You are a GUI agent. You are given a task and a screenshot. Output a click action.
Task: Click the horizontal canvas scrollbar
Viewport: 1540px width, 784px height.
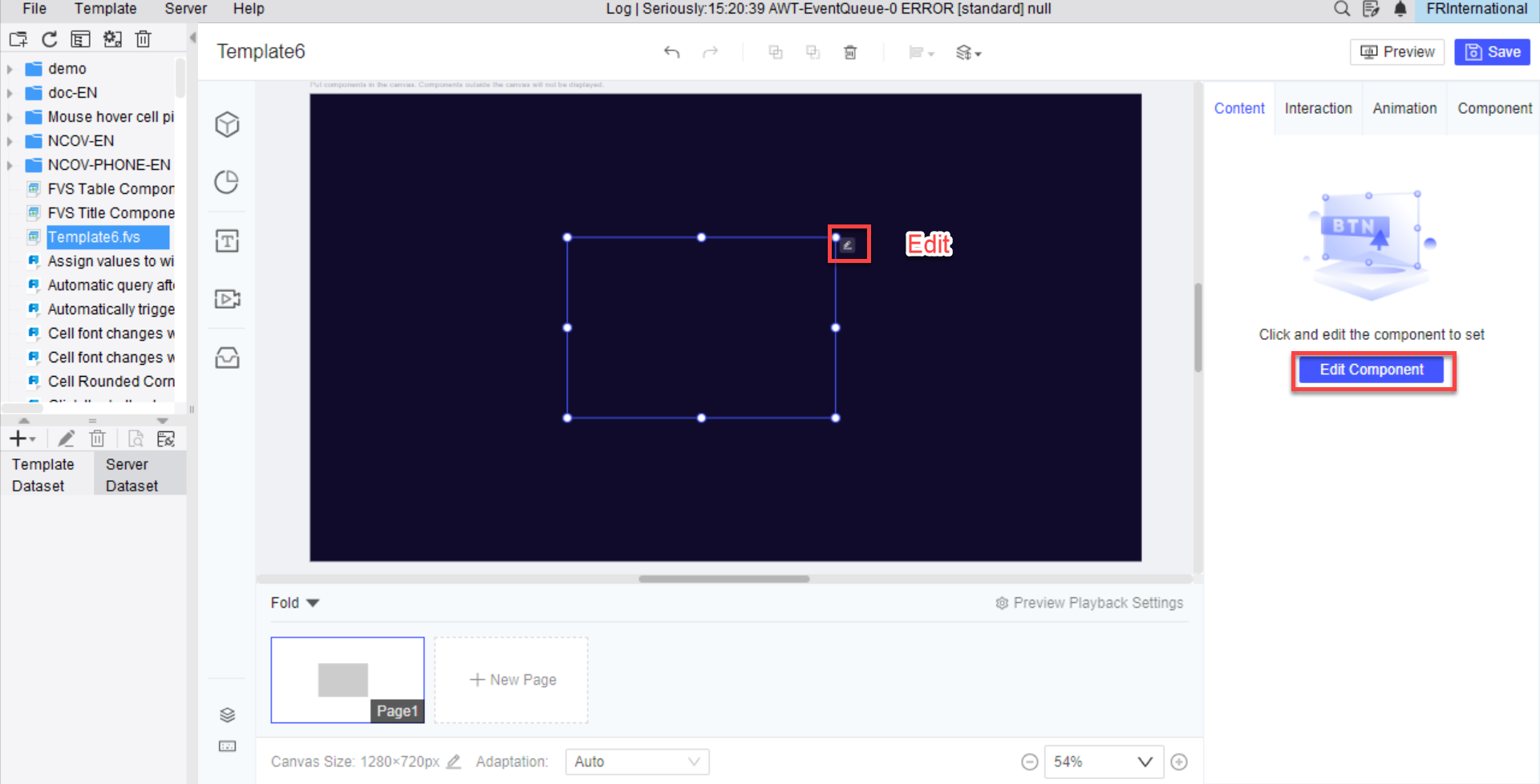tap(724, 579)
